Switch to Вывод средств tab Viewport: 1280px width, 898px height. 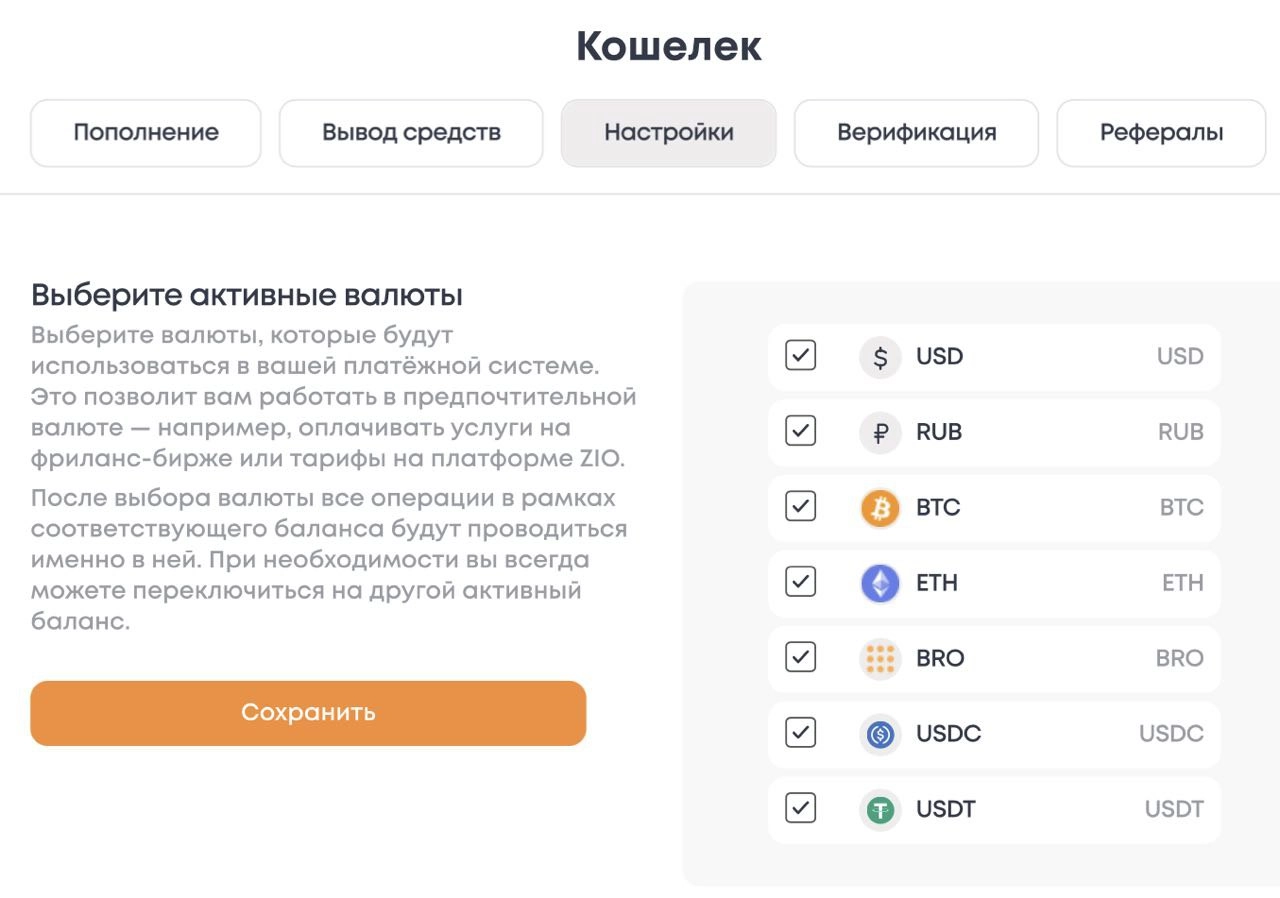click(411, 133)
